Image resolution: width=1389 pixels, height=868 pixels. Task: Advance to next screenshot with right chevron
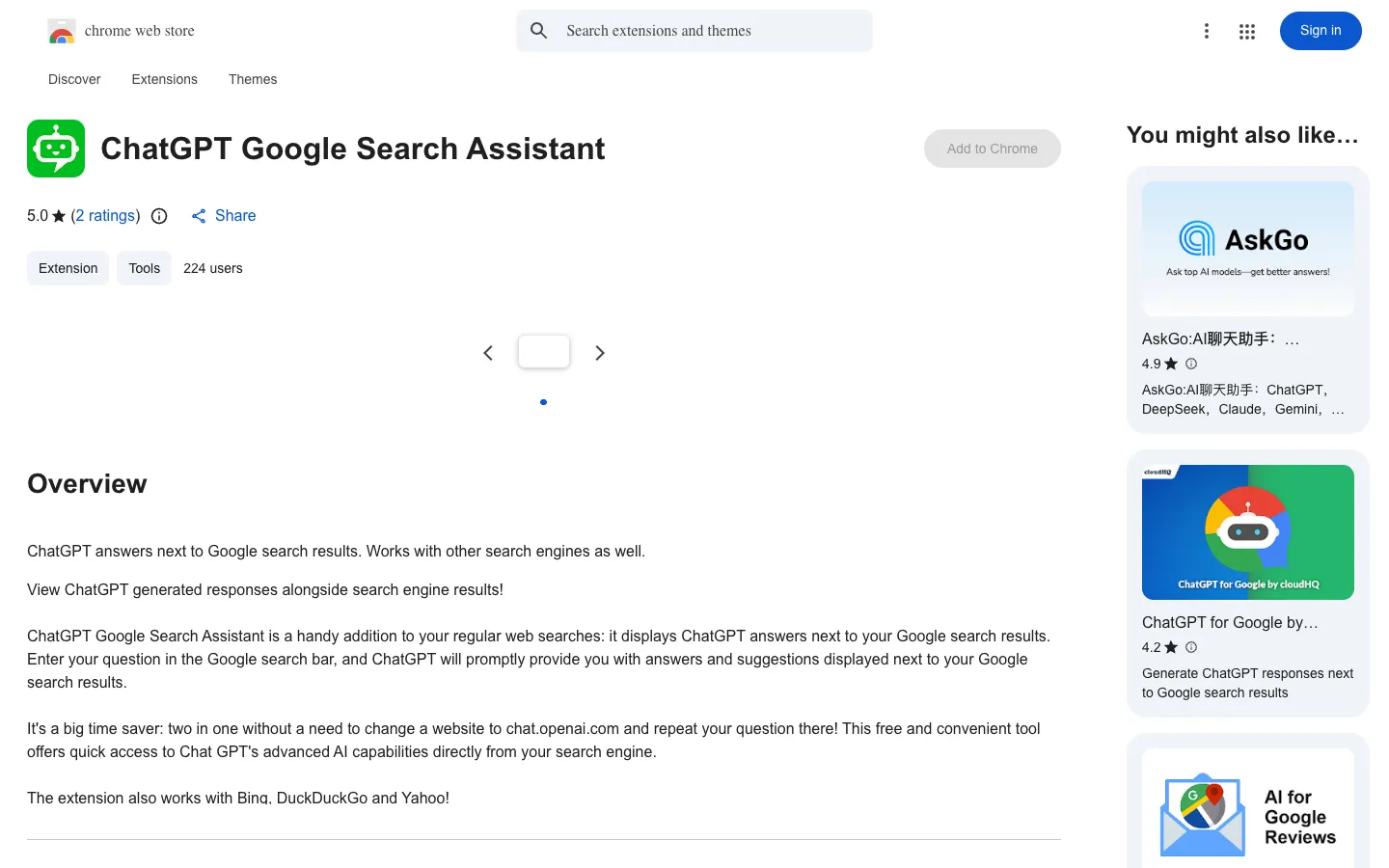coord(600,353)
